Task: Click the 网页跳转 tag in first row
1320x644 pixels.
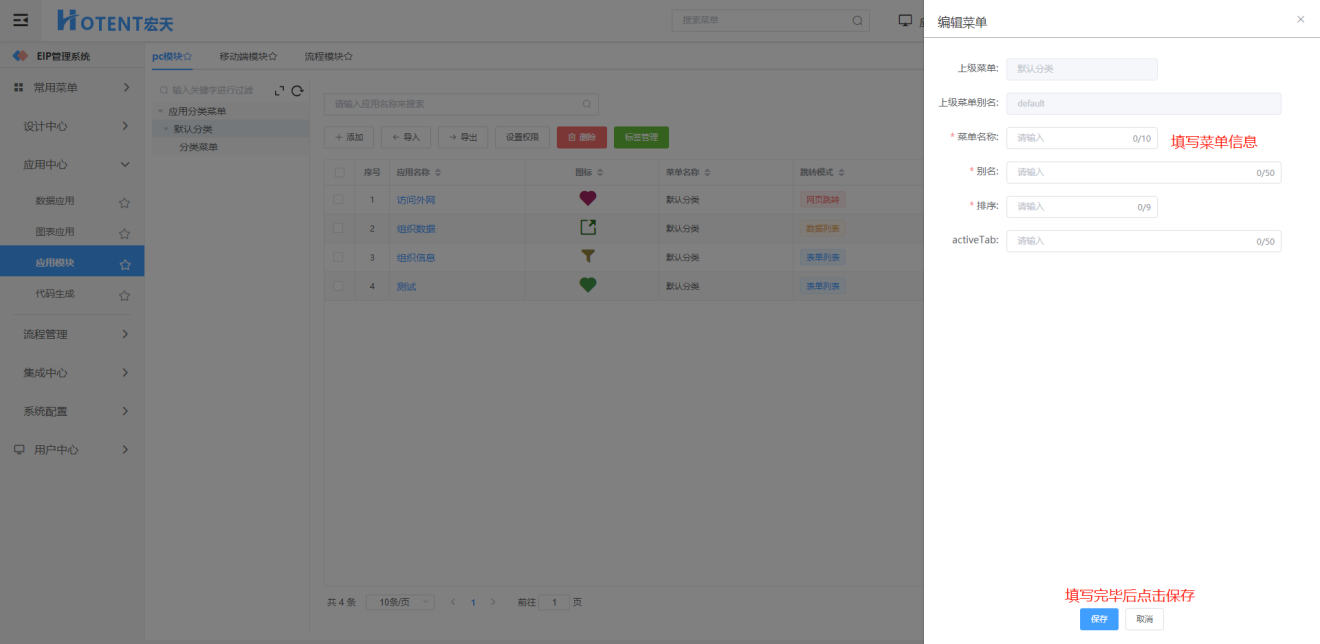Action: [822, 200]
